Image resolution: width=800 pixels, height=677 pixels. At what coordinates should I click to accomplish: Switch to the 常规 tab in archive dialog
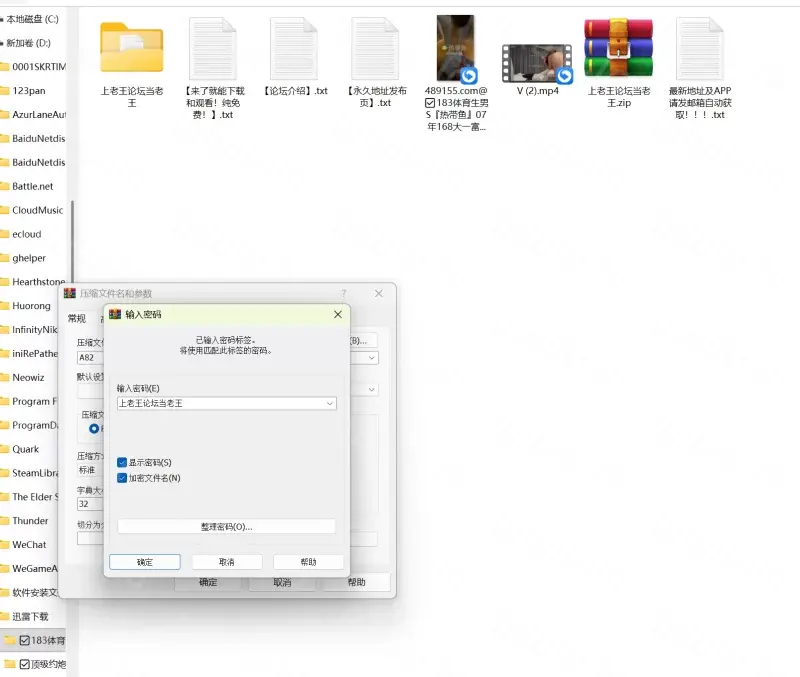(x=76, y=318)
